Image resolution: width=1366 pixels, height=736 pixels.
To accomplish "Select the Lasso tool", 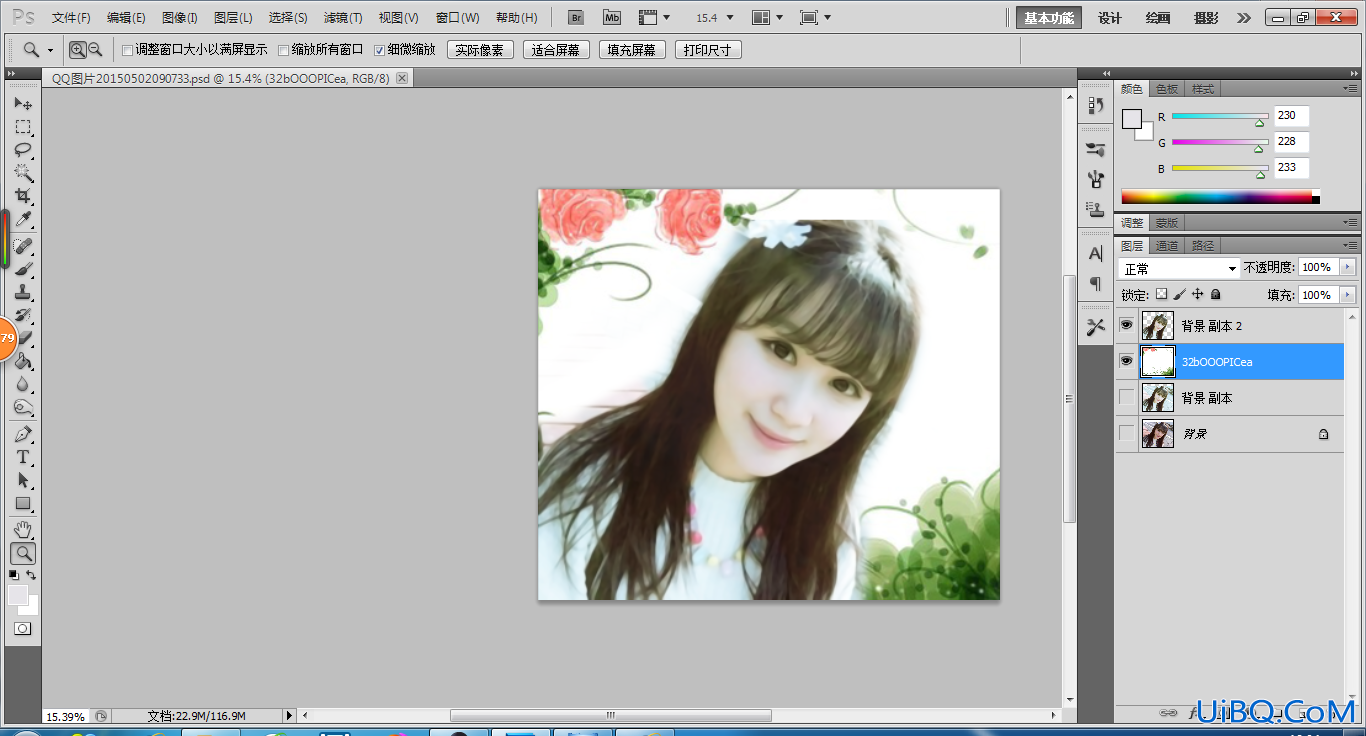I will [23, 150].
